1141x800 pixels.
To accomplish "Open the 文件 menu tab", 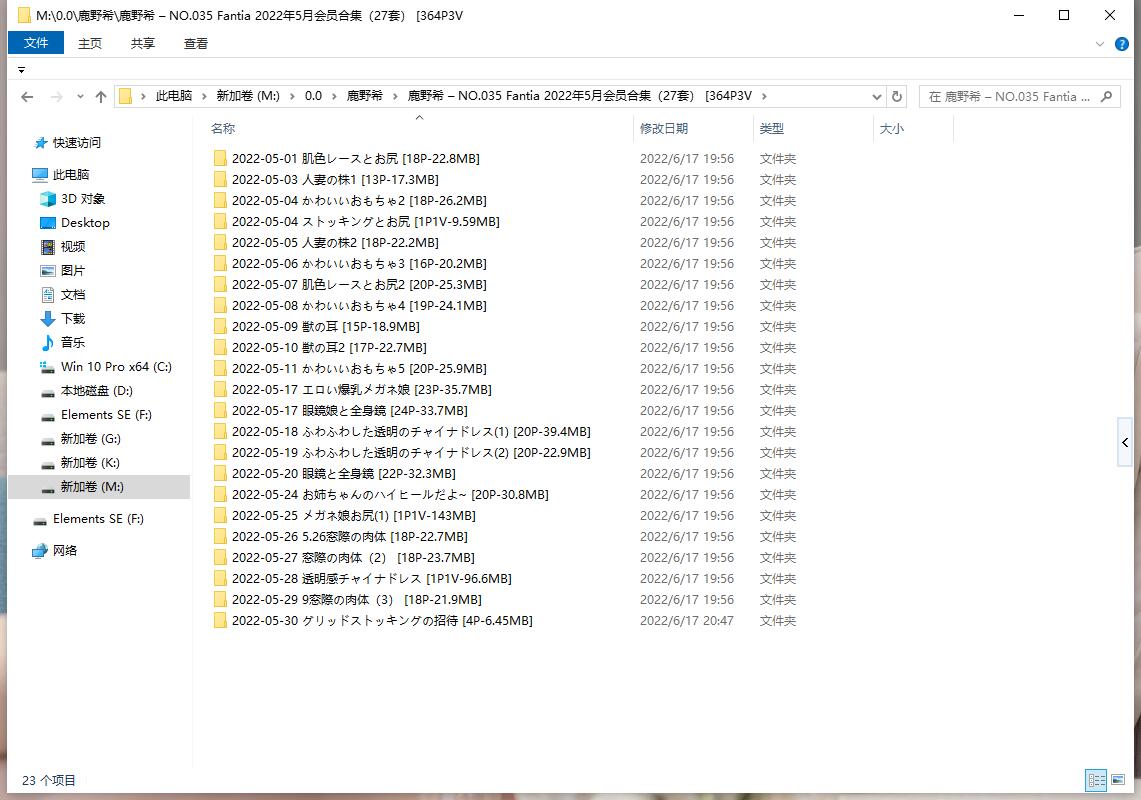I will tap(36, 43).
